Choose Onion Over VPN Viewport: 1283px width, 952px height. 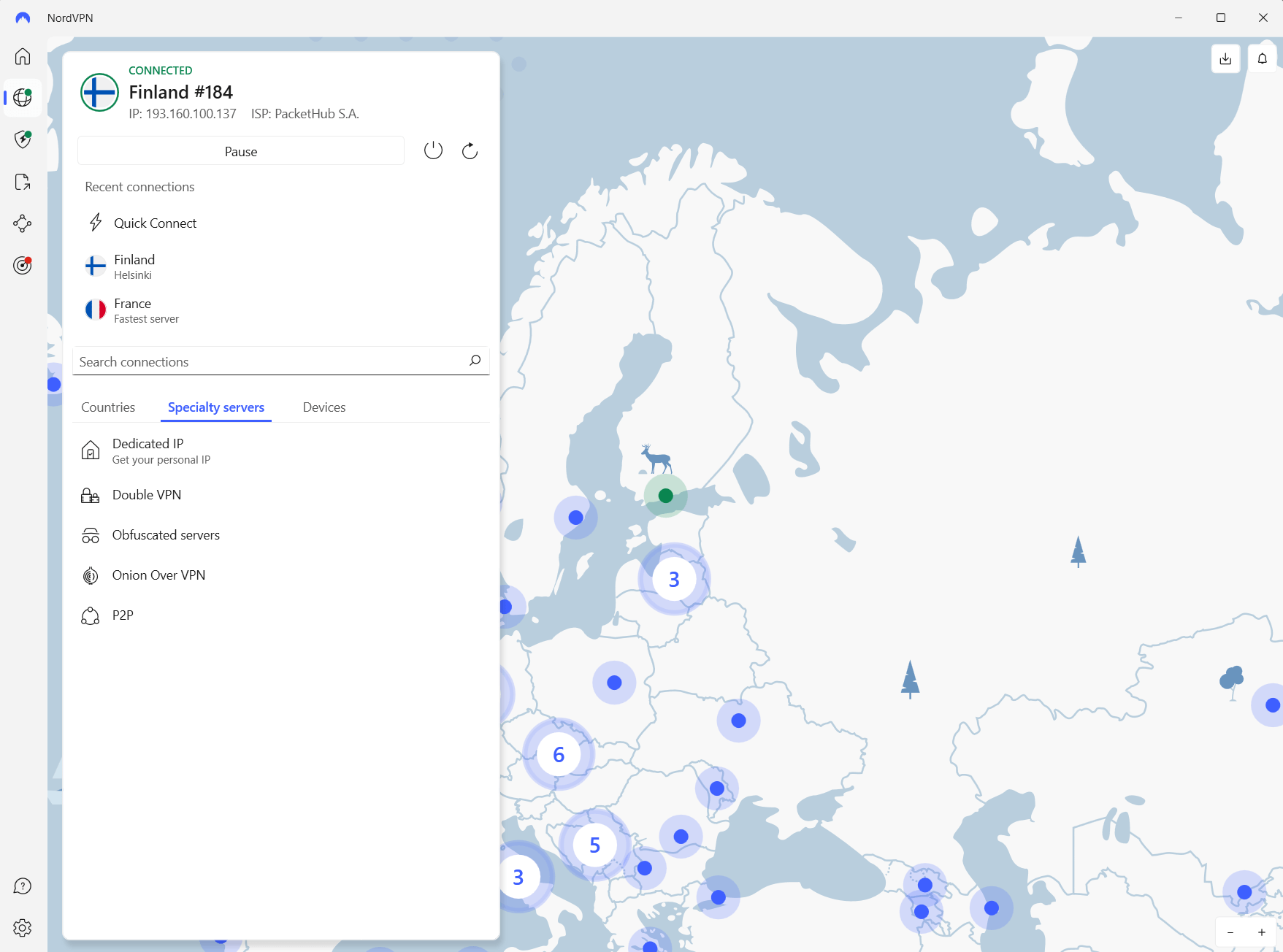click(x=280, y=575)
